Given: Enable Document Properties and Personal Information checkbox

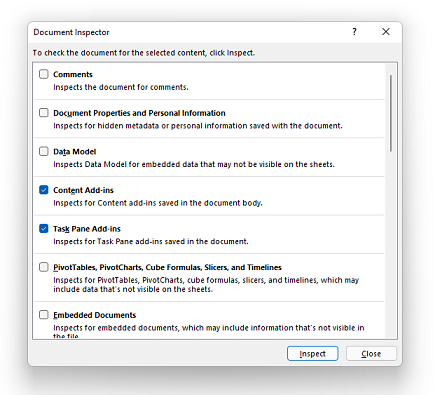Looking at the screenshot, I should coord(44,113).
